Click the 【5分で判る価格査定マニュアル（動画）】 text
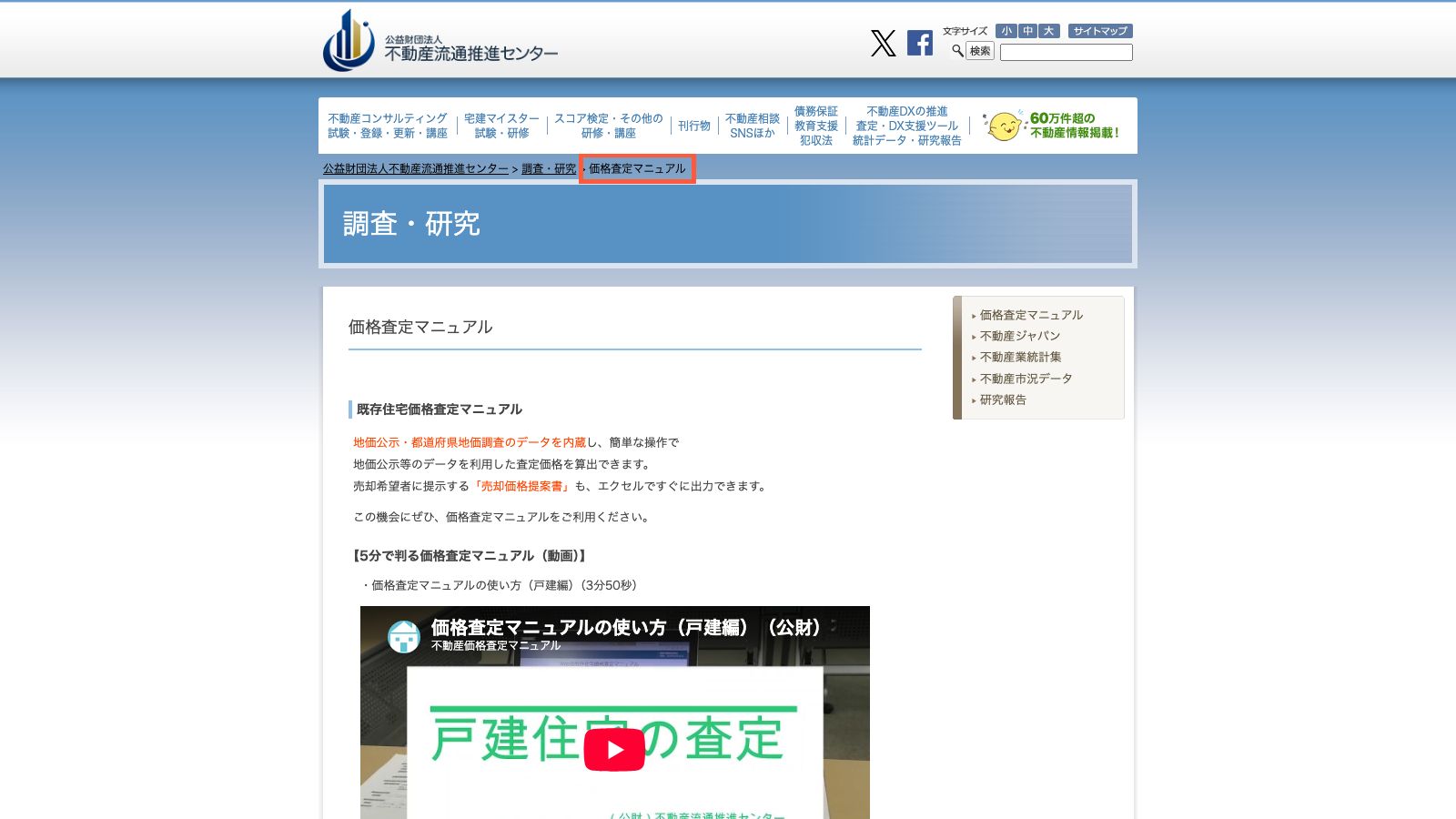The width and height of the screenshot is (1456, 819). (470, 556)
